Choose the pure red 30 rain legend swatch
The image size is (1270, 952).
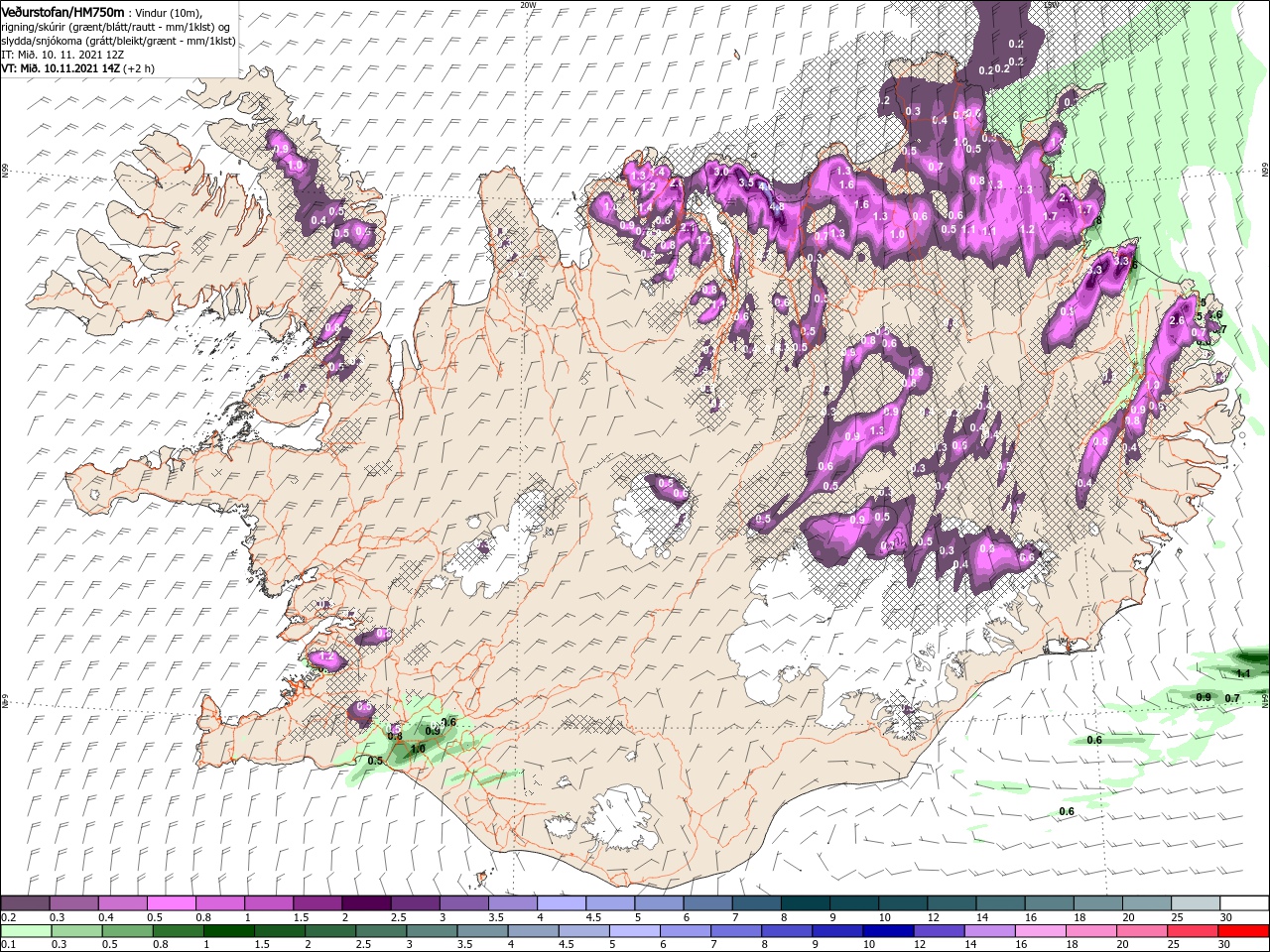(1242, 931)
